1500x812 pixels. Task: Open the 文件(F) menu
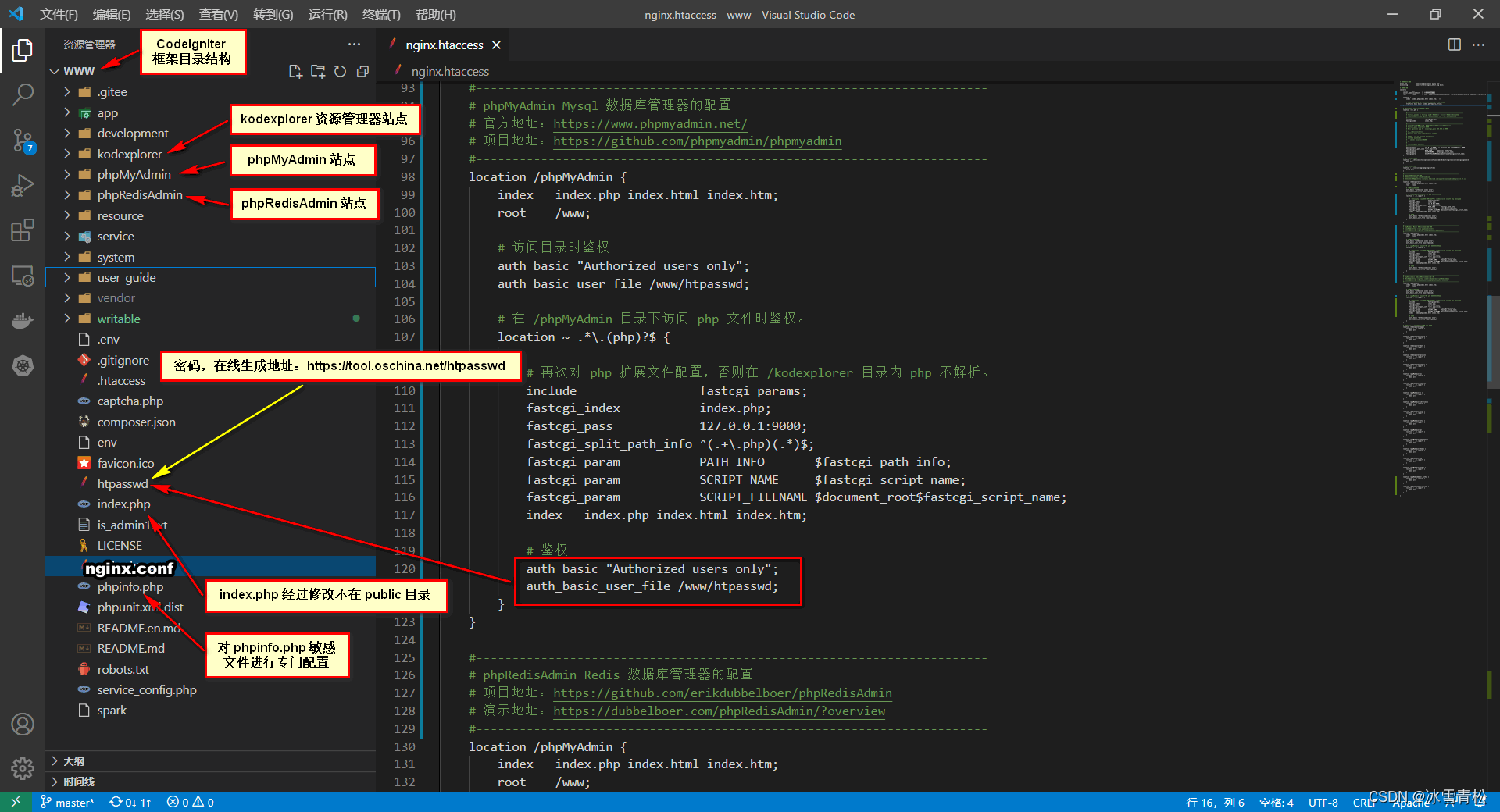pyautogui.click(x=59, y=14)
